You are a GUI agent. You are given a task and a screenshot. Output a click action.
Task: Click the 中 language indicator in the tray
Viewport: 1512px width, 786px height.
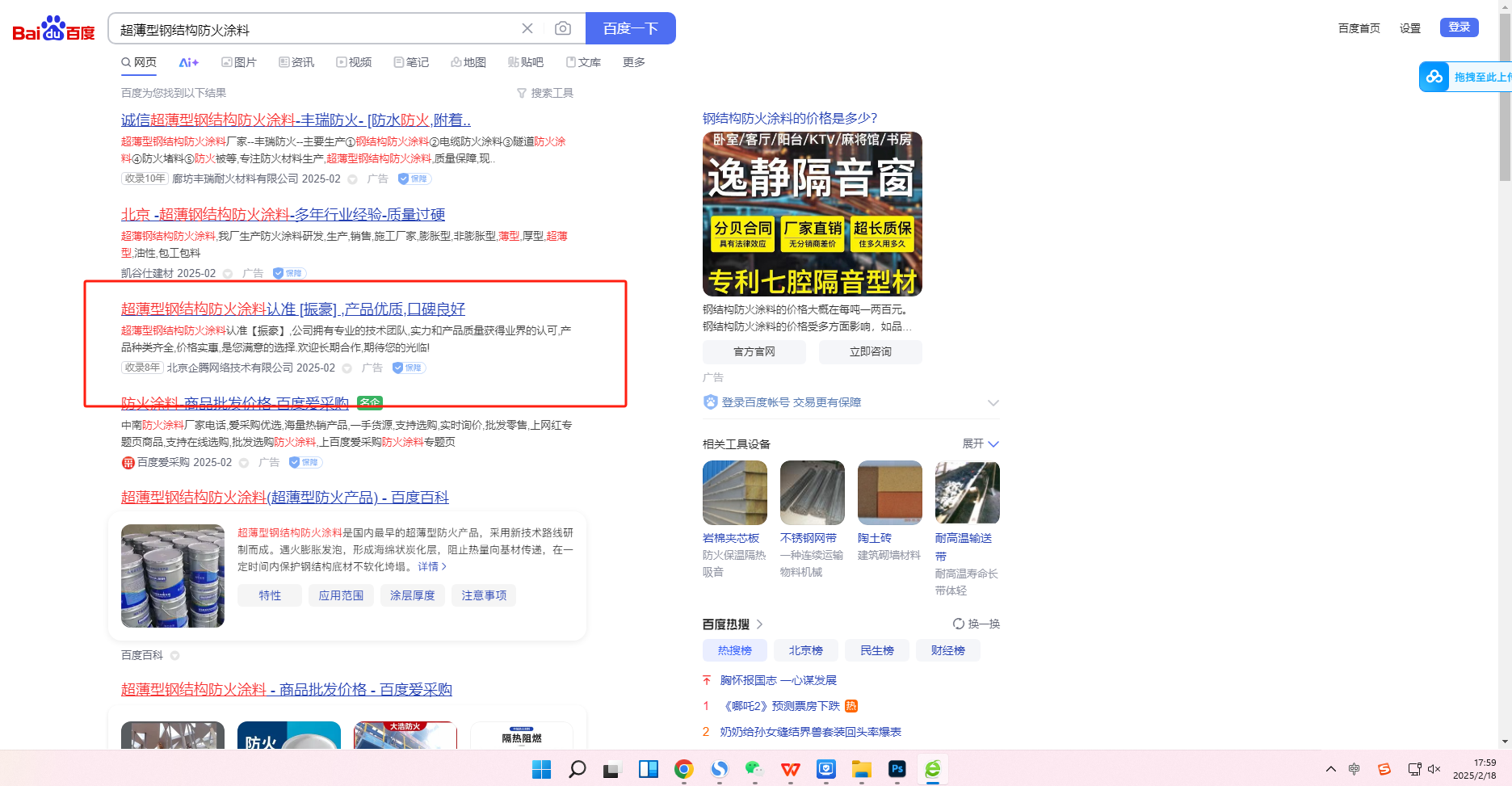point(1354,769)
